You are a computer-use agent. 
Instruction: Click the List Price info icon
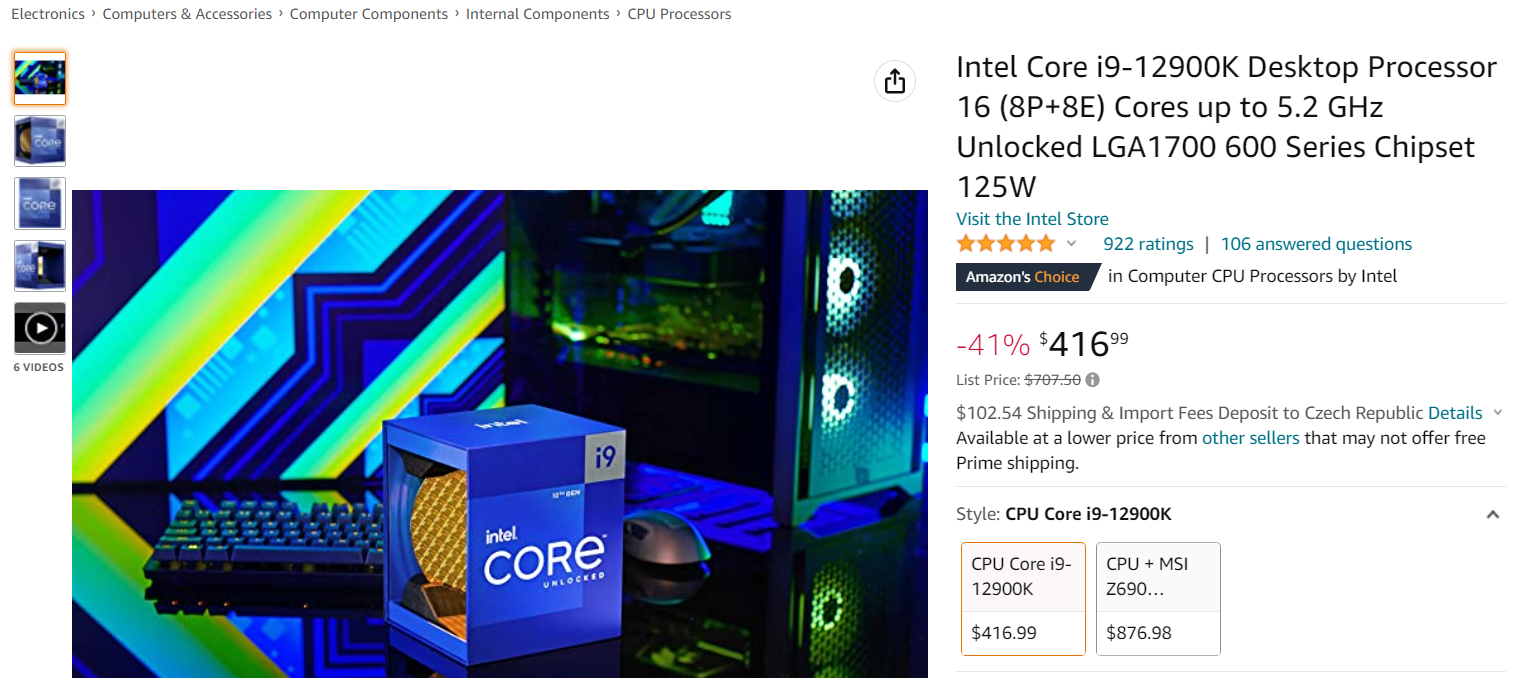click(x=1093, y=380)
